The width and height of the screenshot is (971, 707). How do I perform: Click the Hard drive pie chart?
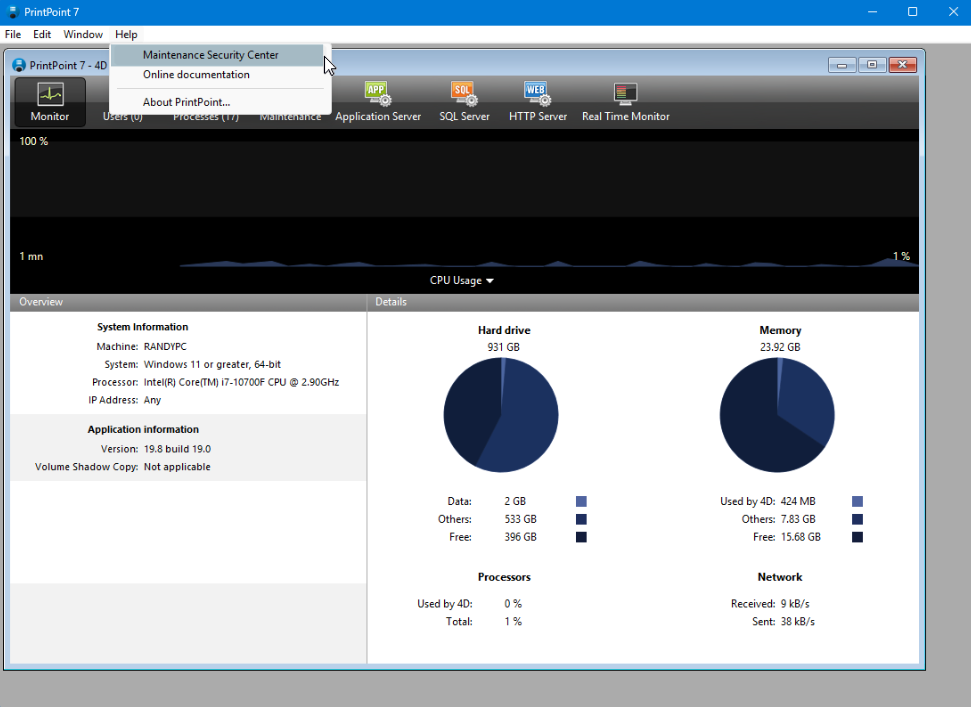click(501, 415)
